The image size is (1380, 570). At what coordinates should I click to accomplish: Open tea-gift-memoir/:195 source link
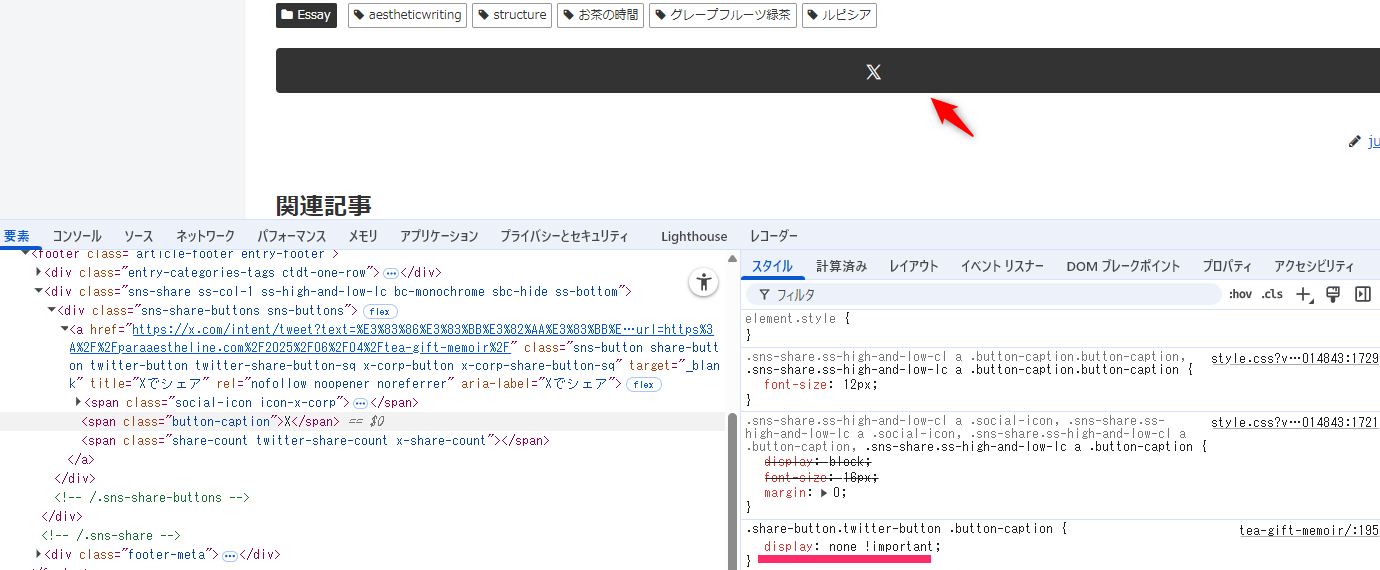point(1308,530)
